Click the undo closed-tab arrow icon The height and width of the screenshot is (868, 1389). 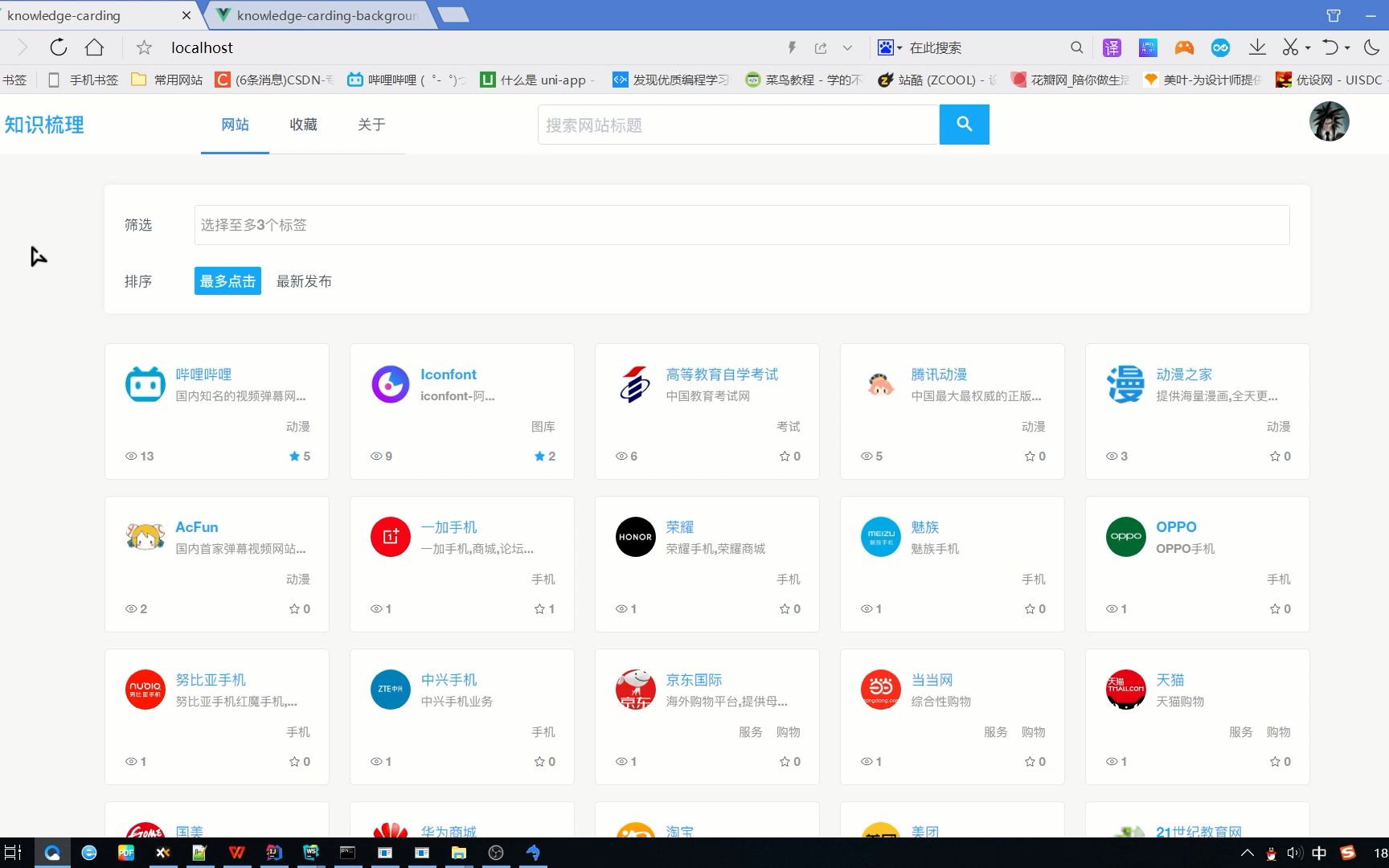(x=1330, y=47)
